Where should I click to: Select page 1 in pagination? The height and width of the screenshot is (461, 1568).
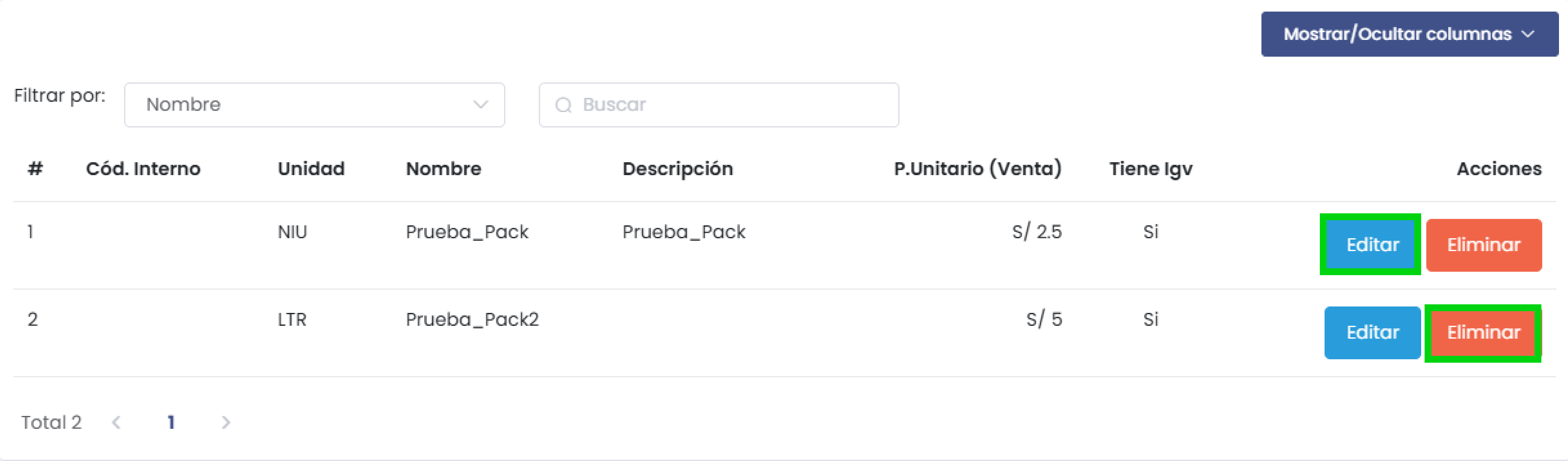(171, 422)
